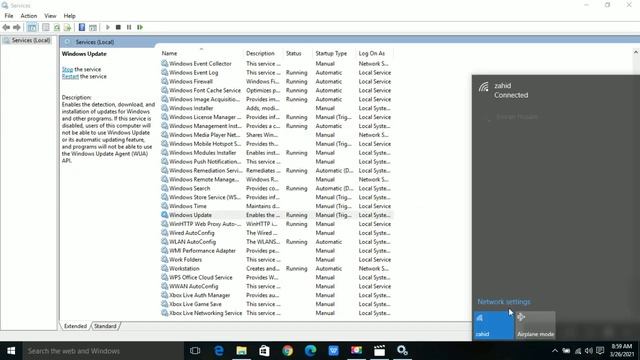
Task: Select the Windows Time service
Action: point(276,206)
